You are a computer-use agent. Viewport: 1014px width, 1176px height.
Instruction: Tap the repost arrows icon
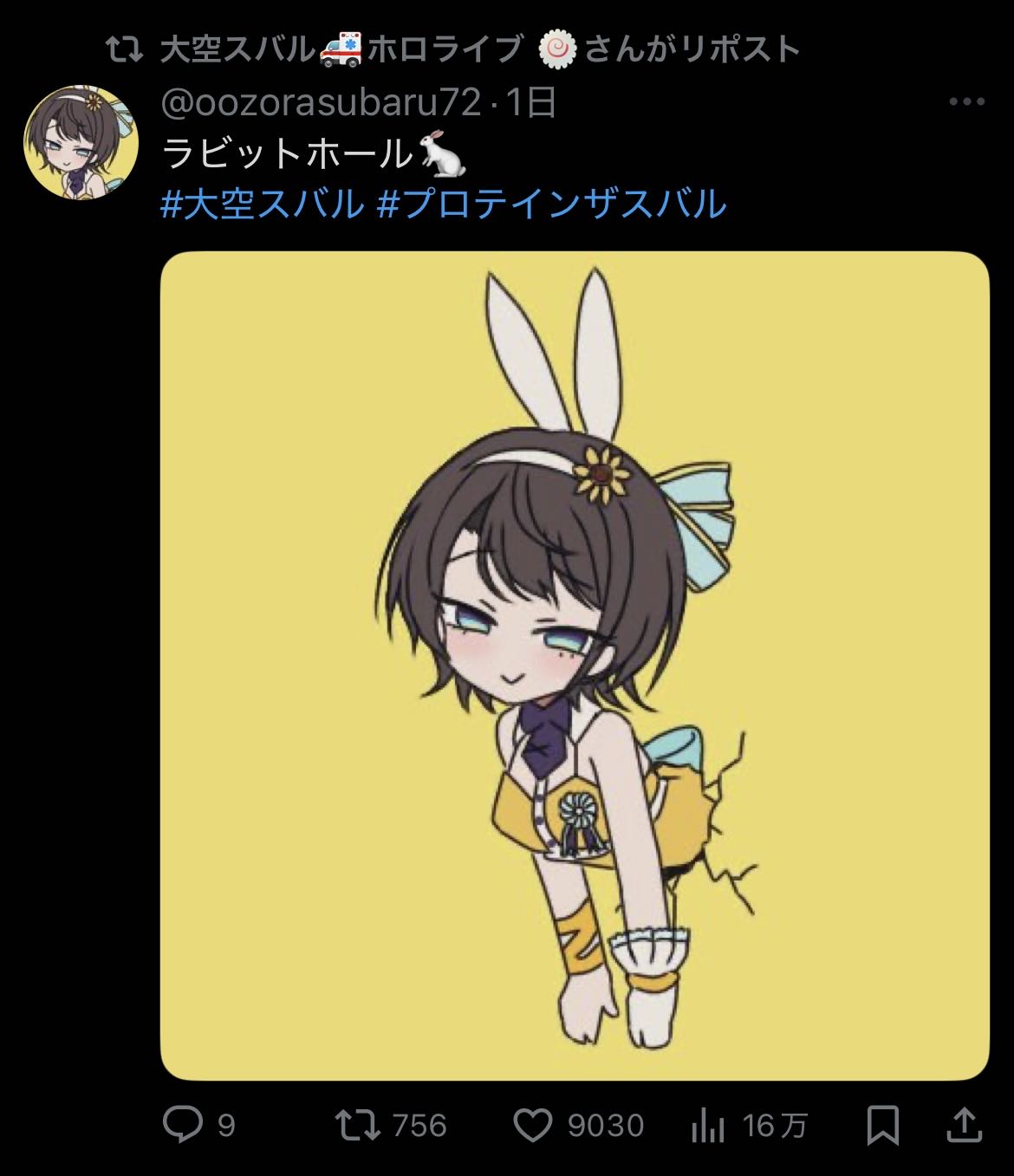click(x=358, y=1125)
